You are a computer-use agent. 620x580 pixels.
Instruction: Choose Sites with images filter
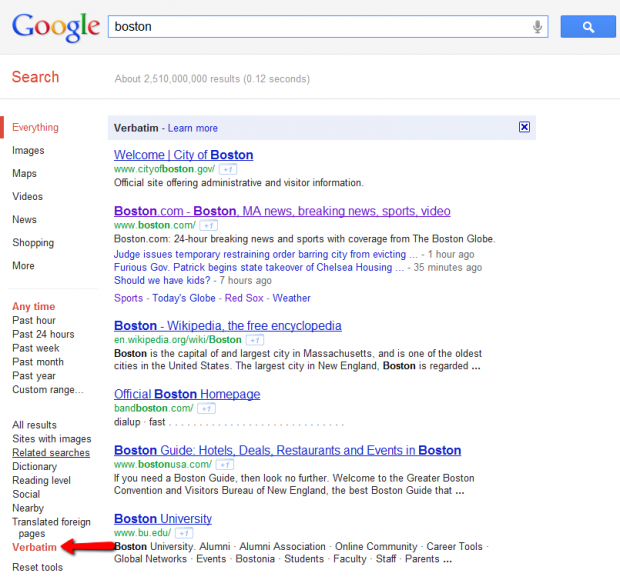coord(51,439)
